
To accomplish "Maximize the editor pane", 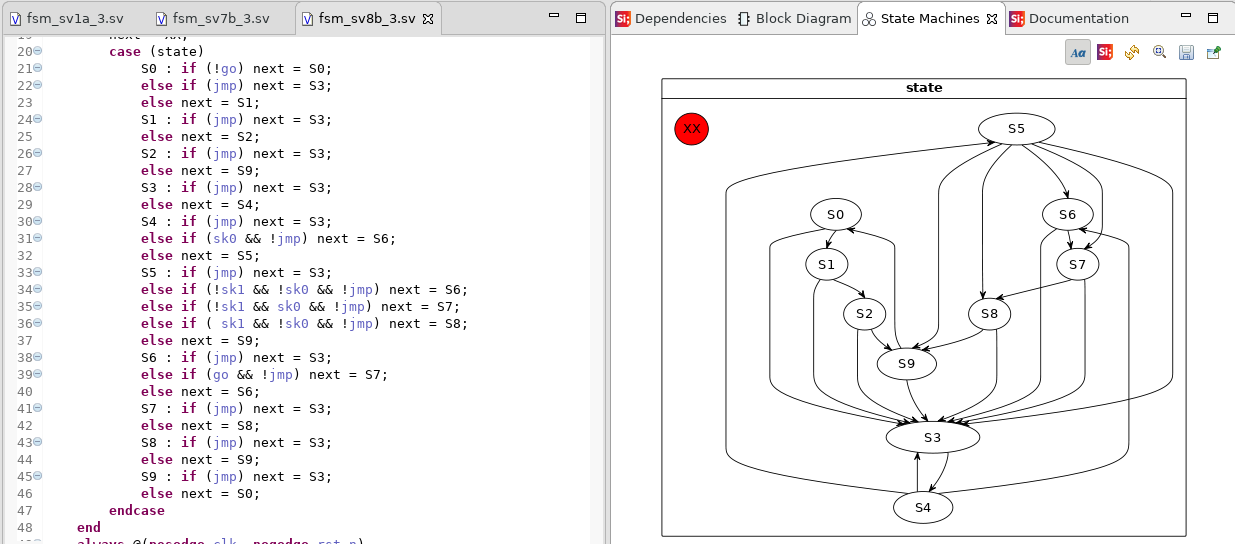I will [581, 18].
